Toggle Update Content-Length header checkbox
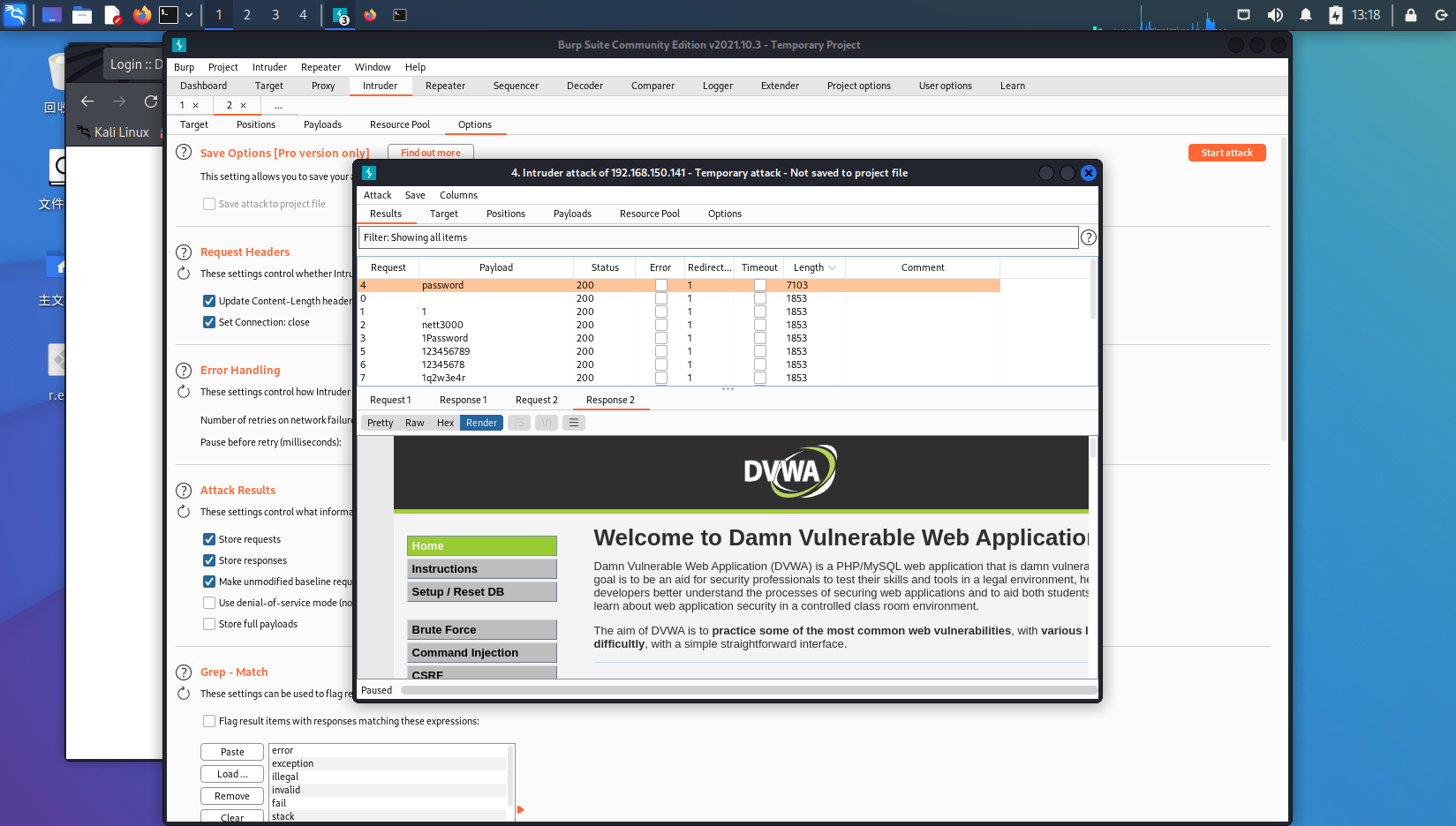The height and width of the screenshot is (826, 1456). click(209, 301)
